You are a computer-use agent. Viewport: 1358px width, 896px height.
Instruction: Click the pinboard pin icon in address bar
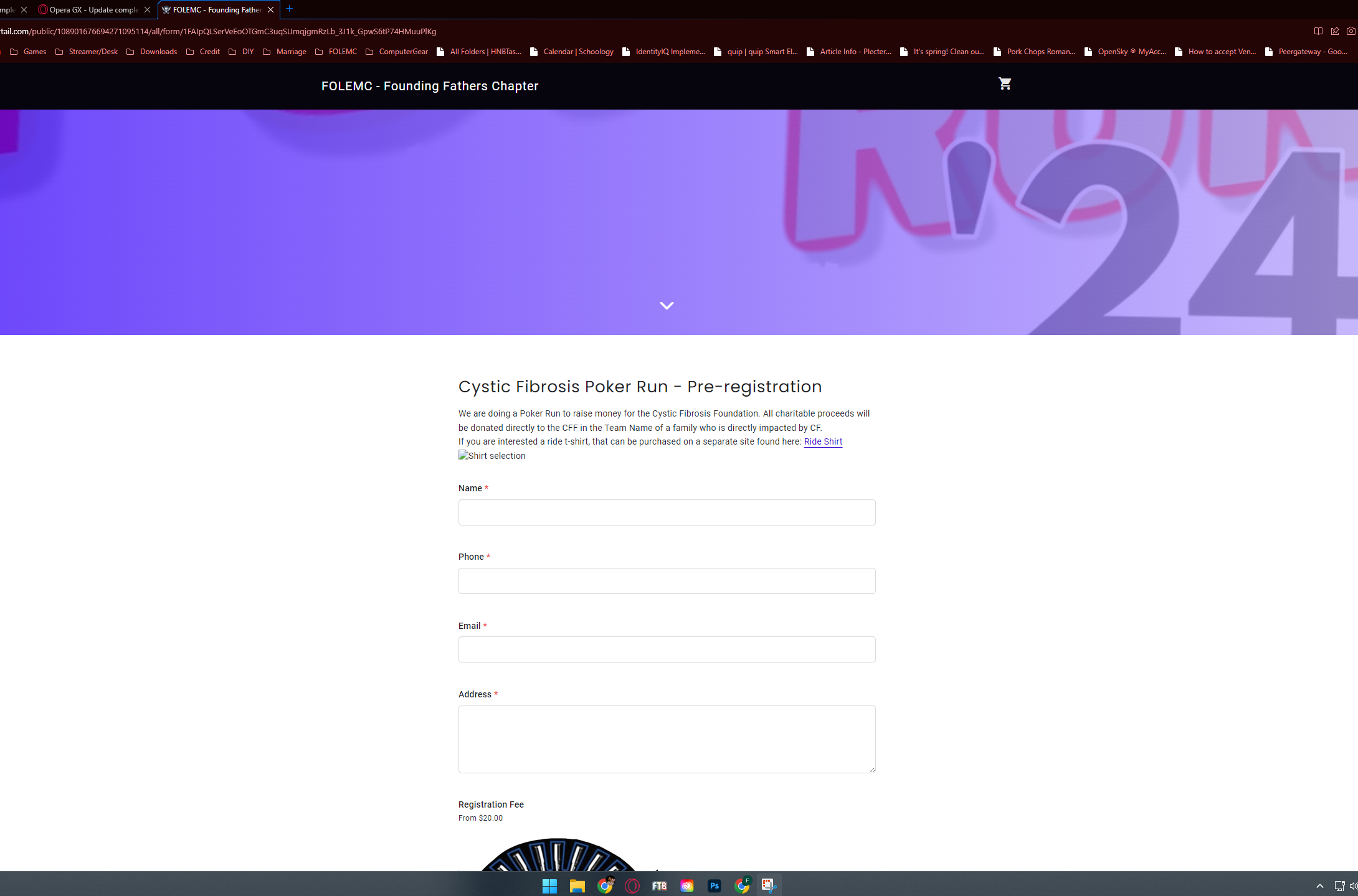(x=1334, y=31)
